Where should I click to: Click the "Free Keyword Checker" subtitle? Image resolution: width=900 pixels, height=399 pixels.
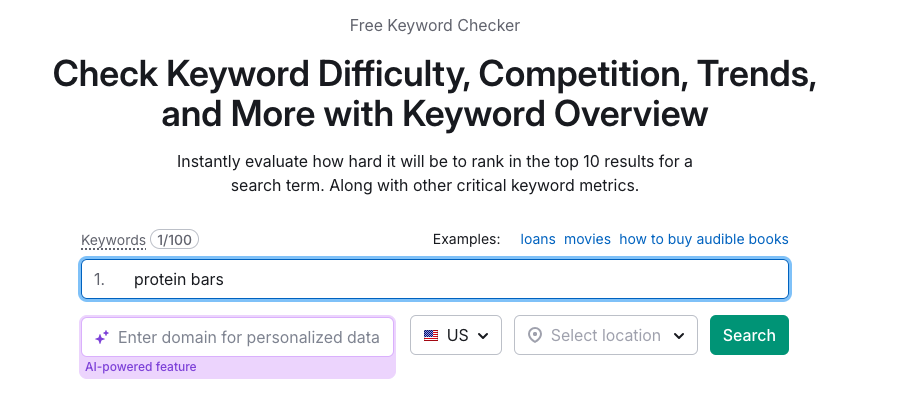coord(435,25)
